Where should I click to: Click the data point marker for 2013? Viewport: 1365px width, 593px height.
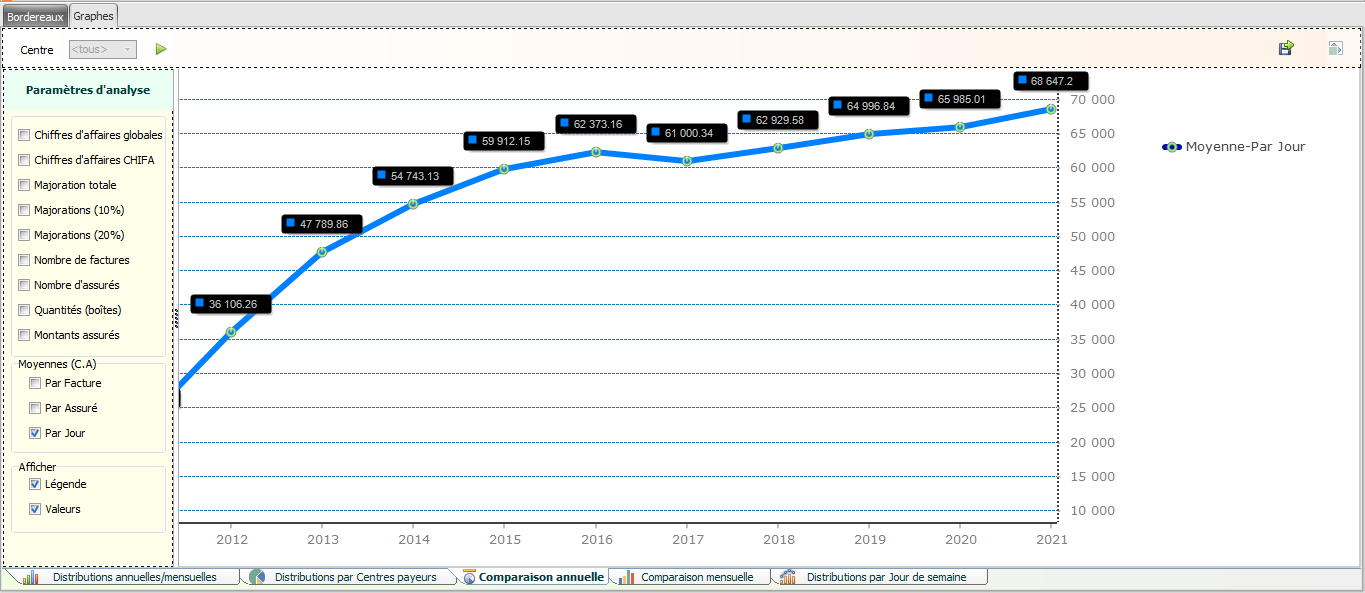pyautogui.click(x=322, y=252)
